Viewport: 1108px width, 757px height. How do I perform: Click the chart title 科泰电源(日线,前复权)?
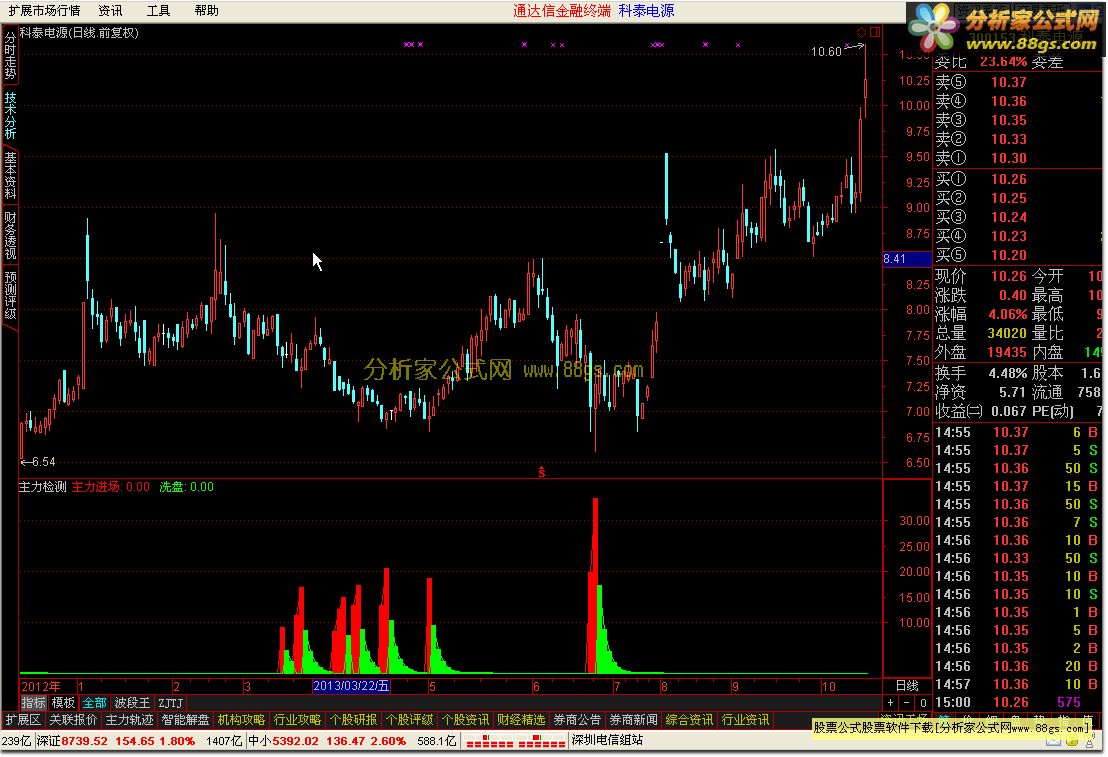[x=79, y=33]
